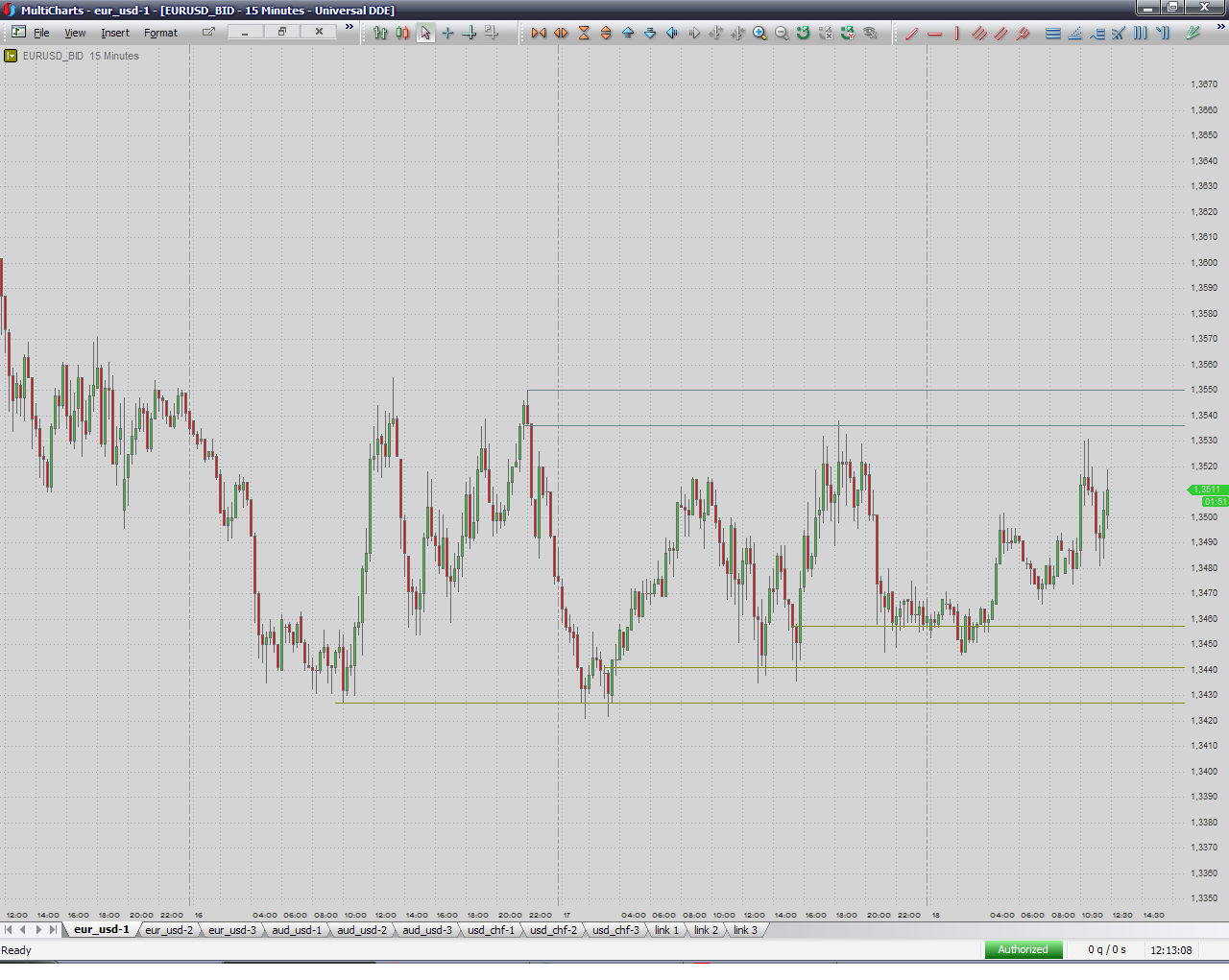Click the scroll chart left arrow icon

[x=672, y=33]
